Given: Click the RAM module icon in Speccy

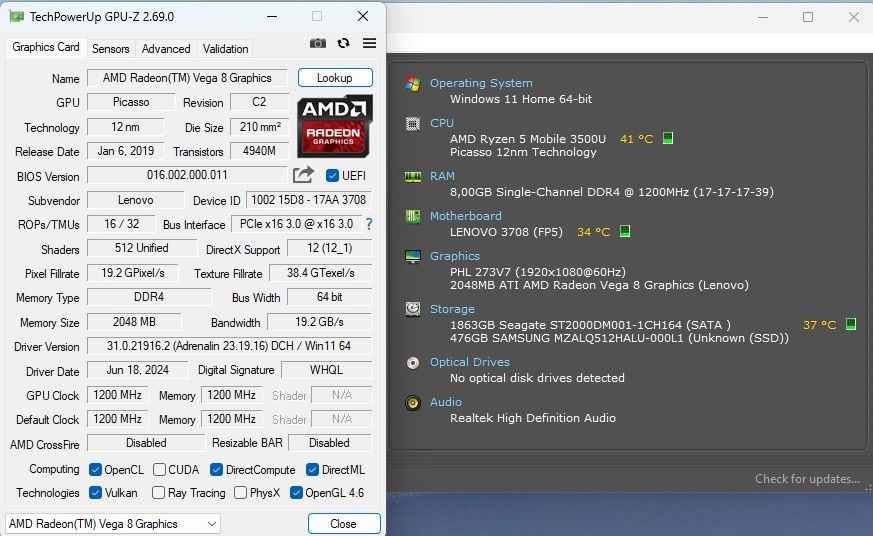Looking at the screenshot, I should [x=413, y=177].
